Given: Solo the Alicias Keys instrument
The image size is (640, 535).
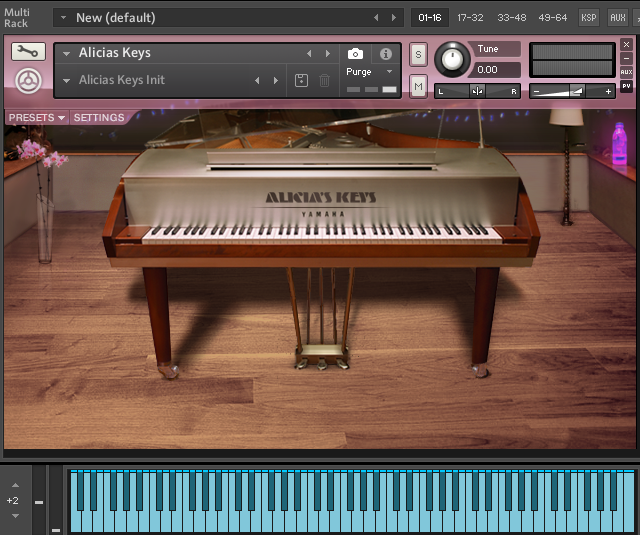Looking at the screenshot, I should pyautogui.click(x=418, y=54).
